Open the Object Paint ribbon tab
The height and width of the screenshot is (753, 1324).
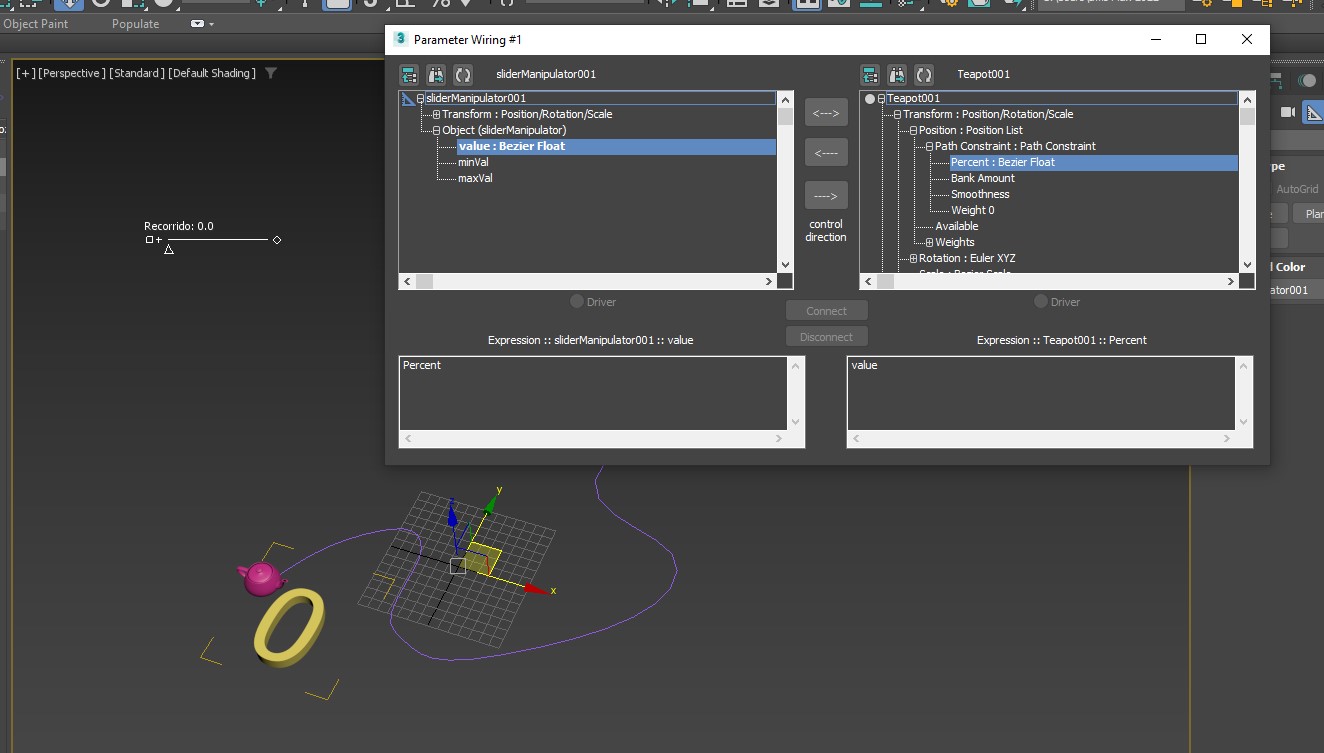36,24
